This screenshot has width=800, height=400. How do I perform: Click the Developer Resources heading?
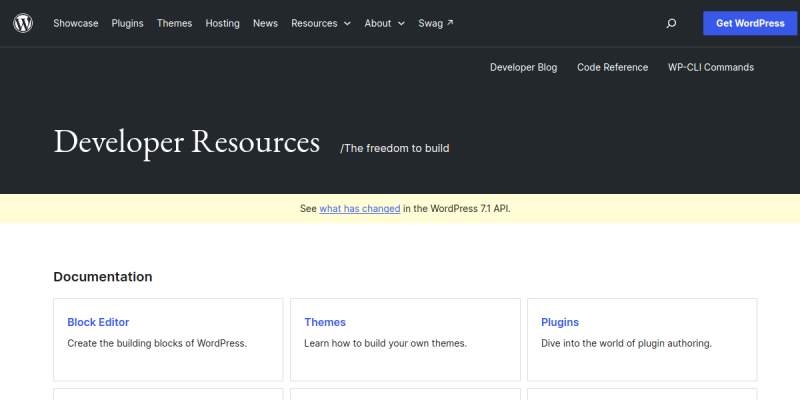tap(187, 142)
